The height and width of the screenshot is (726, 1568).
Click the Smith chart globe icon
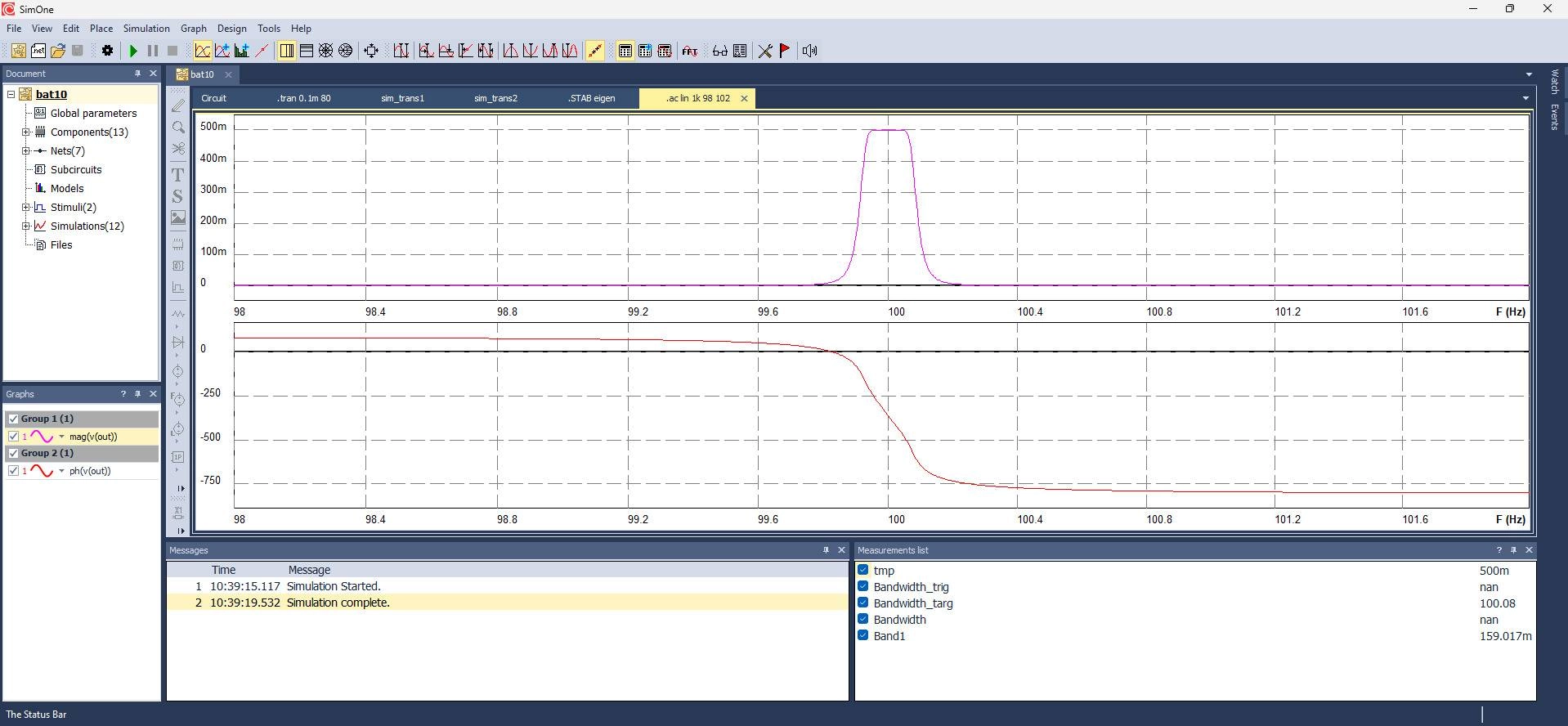345,51
